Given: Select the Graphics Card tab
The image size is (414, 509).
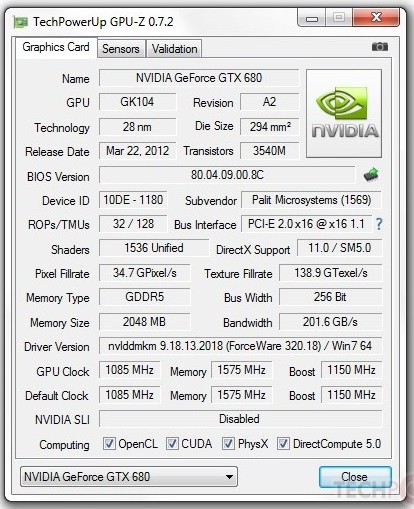Looking at the screenshot, I should point(56,47).
